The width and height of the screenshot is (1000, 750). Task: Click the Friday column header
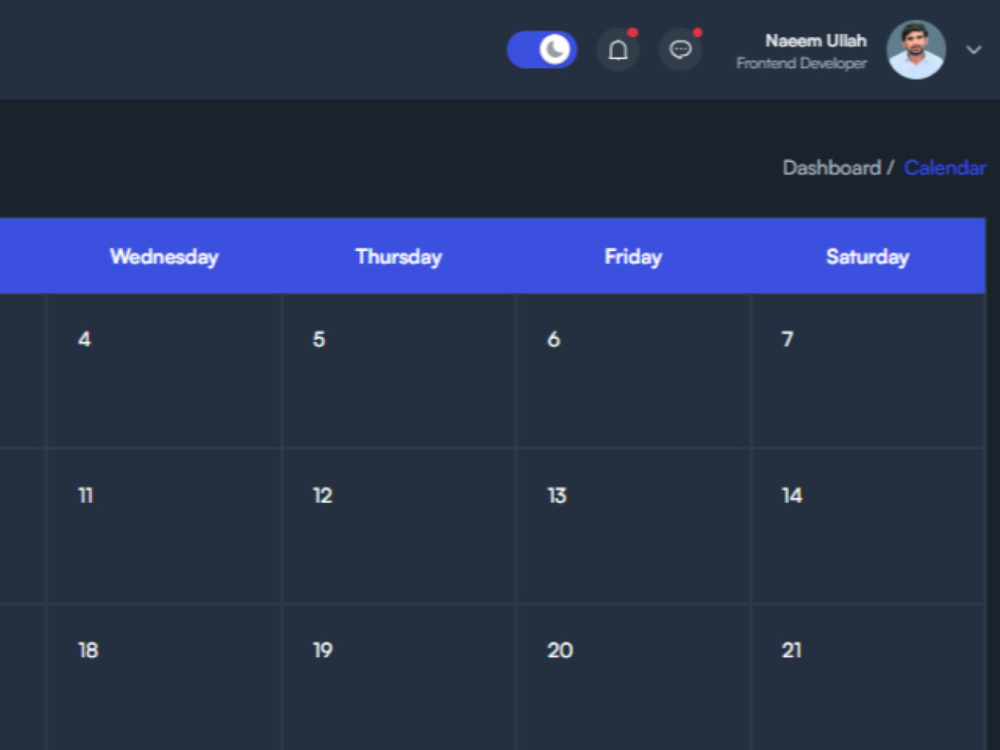[633, 256]
